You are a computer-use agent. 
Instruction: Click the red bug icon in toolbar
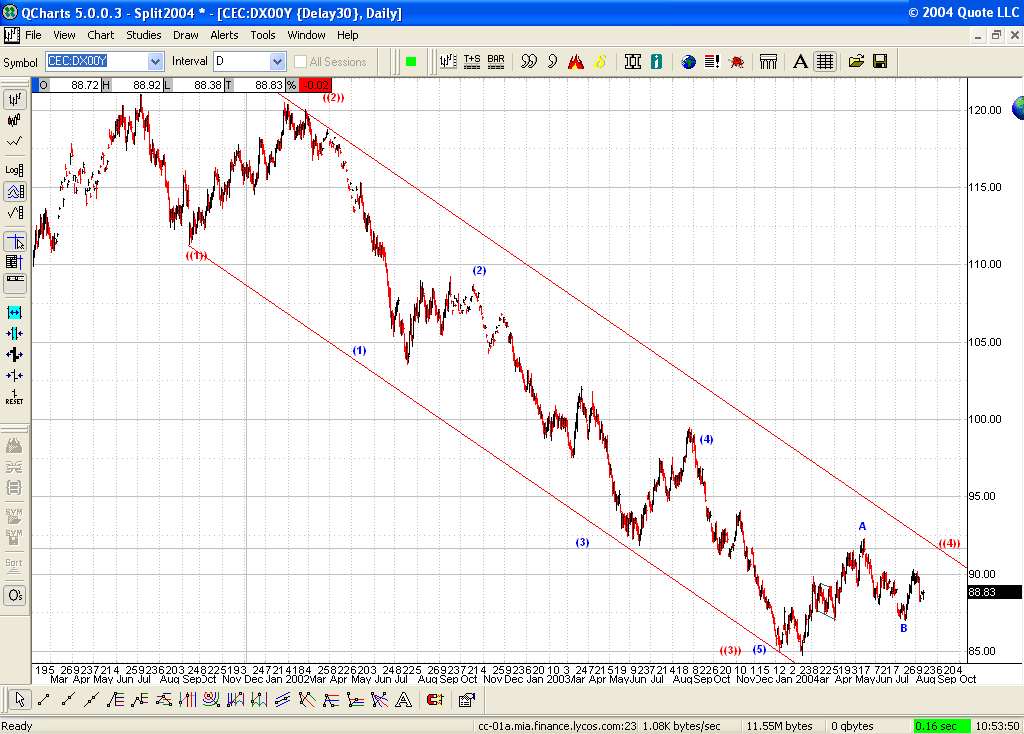tap(737, 61)
